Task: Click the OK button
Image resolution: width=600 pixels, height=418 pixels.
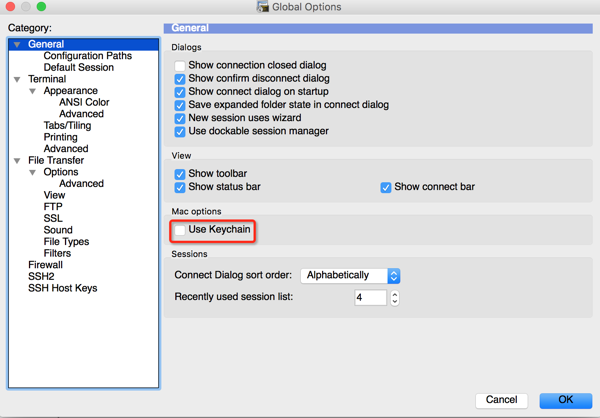Action: click(565, 400)
